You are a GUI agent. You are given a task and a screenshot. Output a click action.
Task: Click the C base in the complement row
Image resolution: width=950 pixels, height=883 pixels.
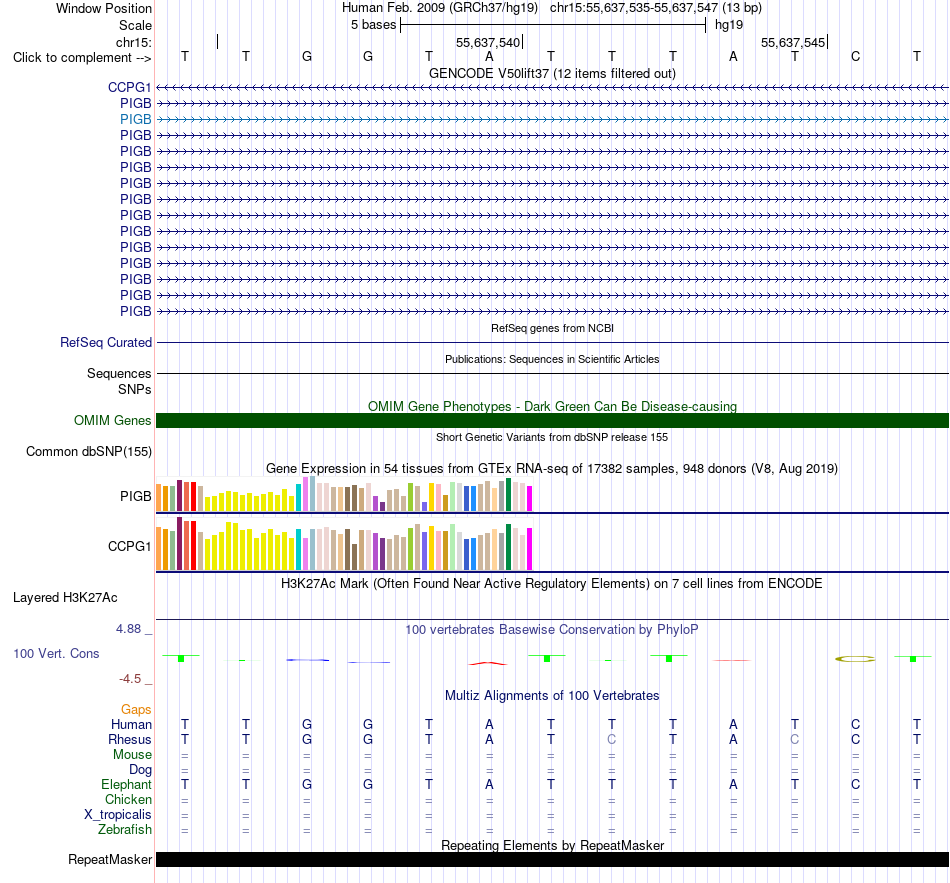pos(855,56)
